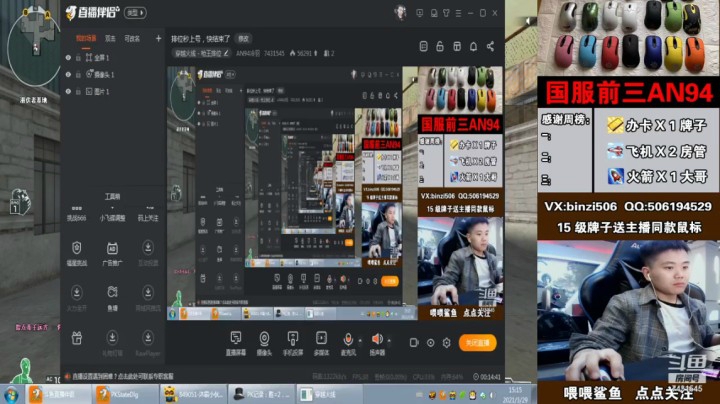The height and width of the screenshot is (404, 720).
Task: Switch to 斗鱼直播伴侣 taskbar item
Action: pyautogui.click(x=58, y=394)
